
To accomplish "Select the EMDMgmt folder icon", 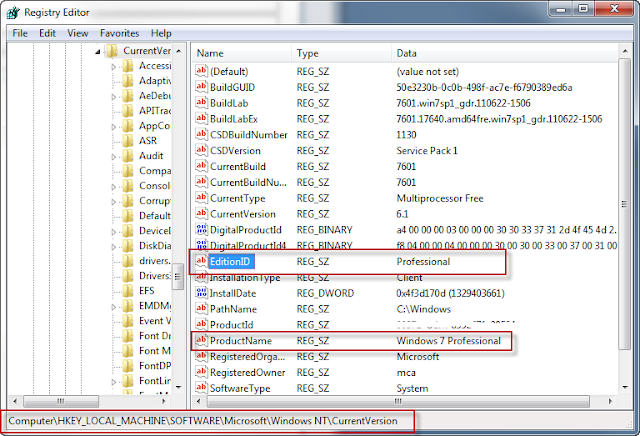I will pyautogui.click(x=128, y=306).
